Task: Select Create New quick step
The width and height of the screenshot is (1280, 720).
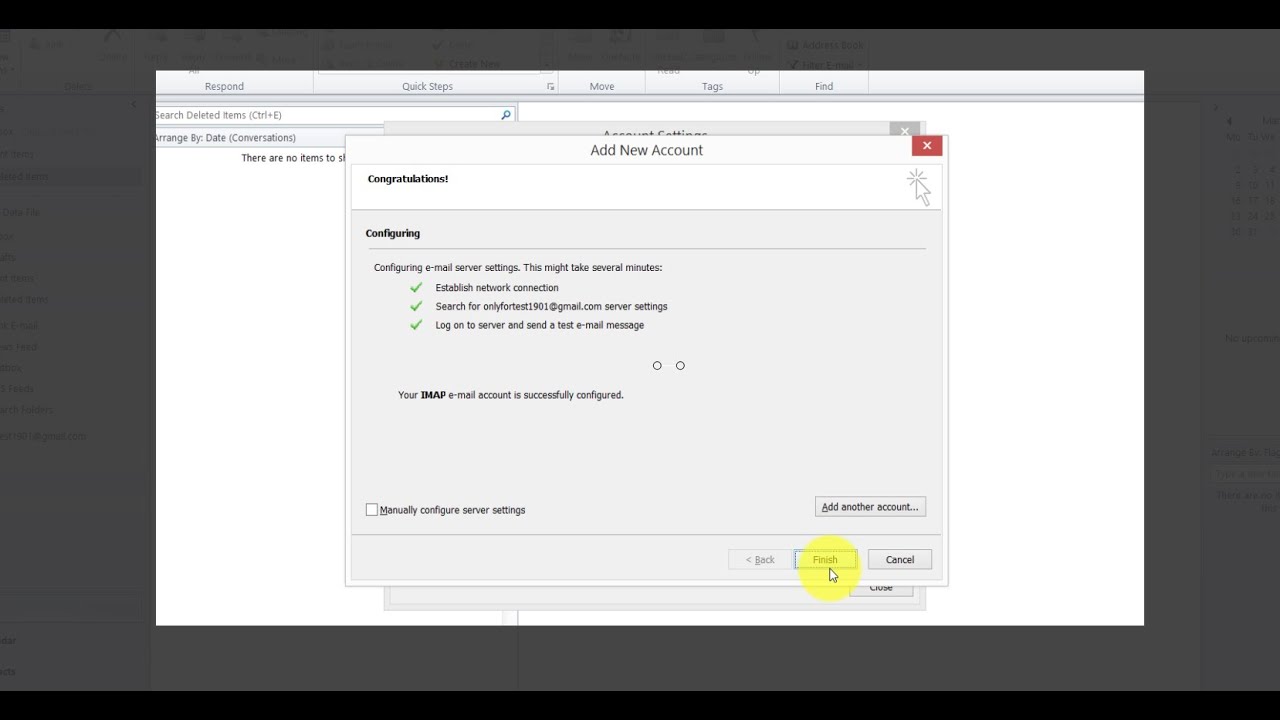Action: pyautogui.click(x=467, y=64)
